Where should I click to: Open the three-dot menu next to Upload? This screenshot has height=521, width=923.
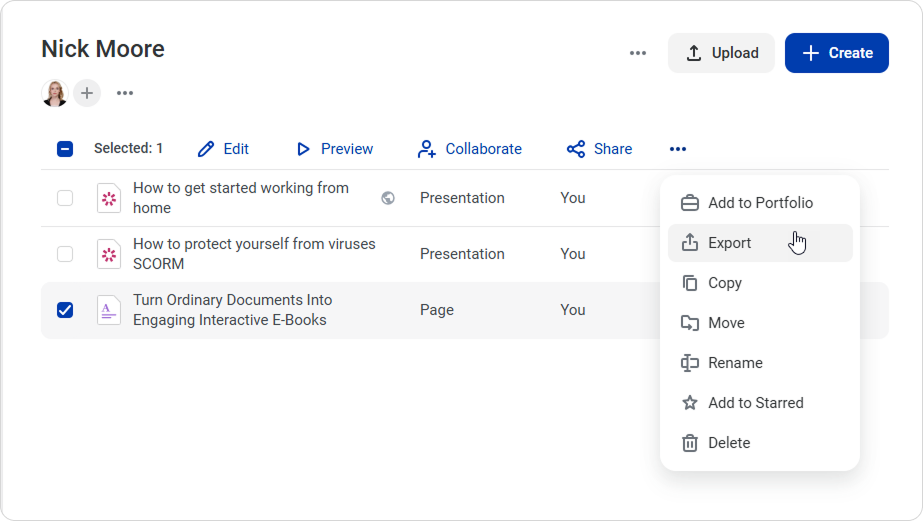(638, 53)
